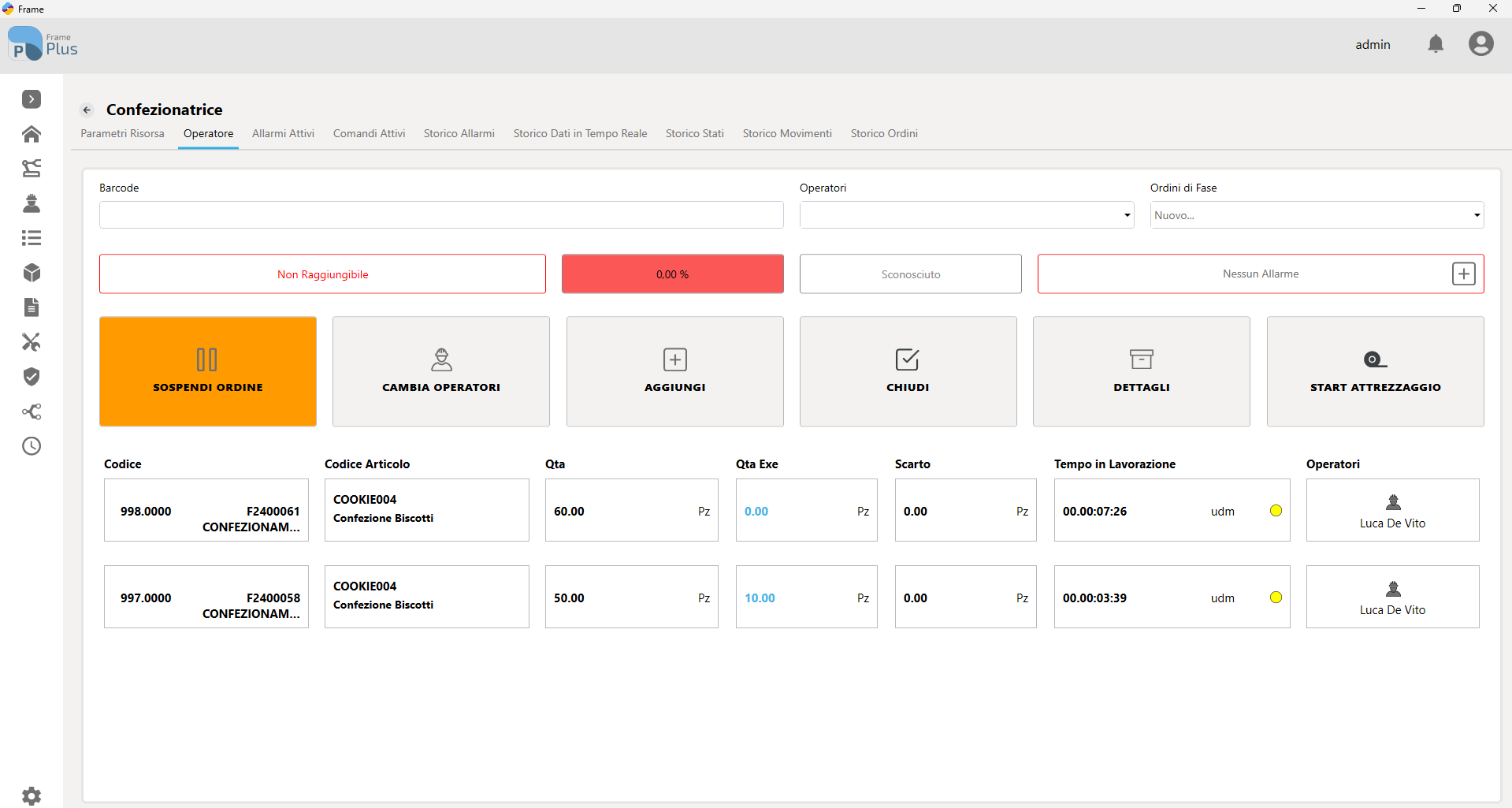This screenshot has width=1512, height=808.
Task: Click the Sconosciuto status box
Action: point(911,274)
